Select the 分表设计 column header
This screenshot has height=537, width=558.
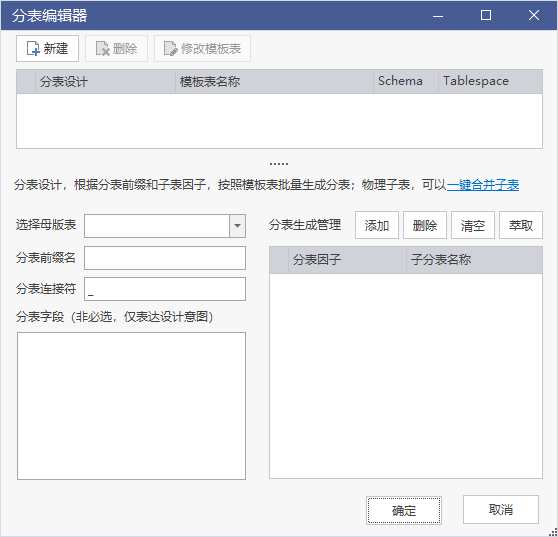tap(105, 81)
